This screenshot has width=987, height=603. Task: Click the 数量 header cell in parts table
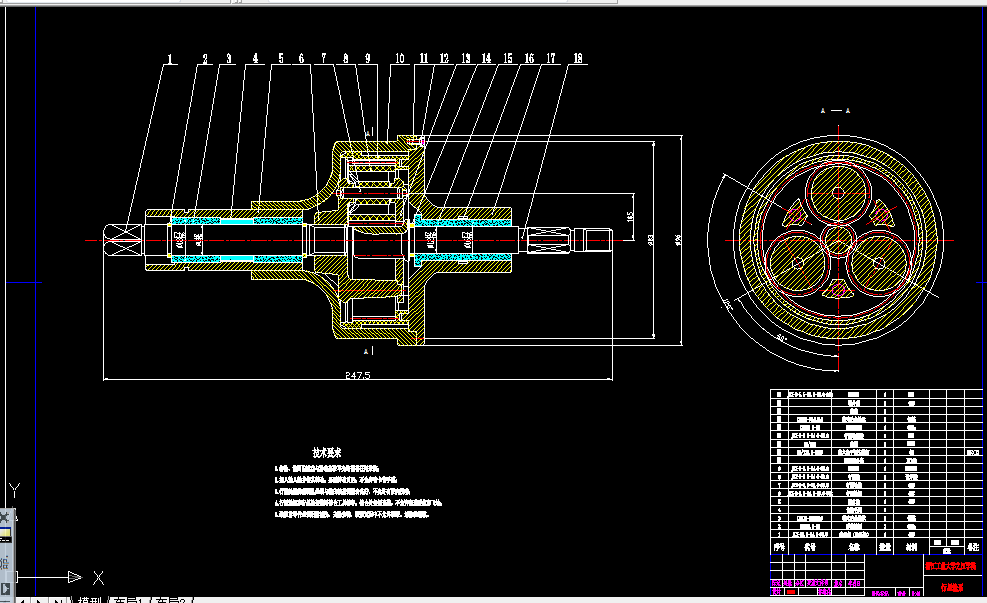885,547
